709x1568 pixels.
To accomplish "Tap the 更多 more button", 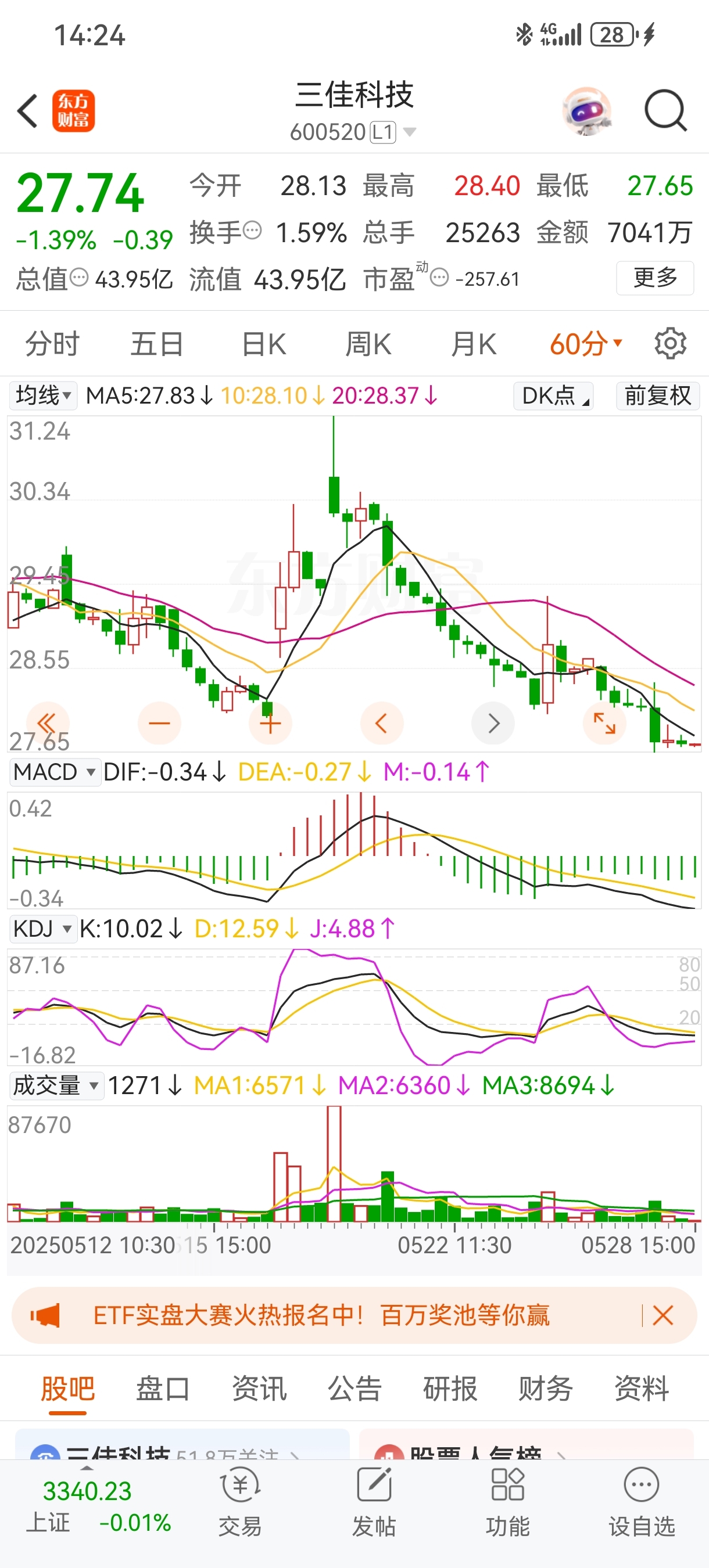I will 655,278.
